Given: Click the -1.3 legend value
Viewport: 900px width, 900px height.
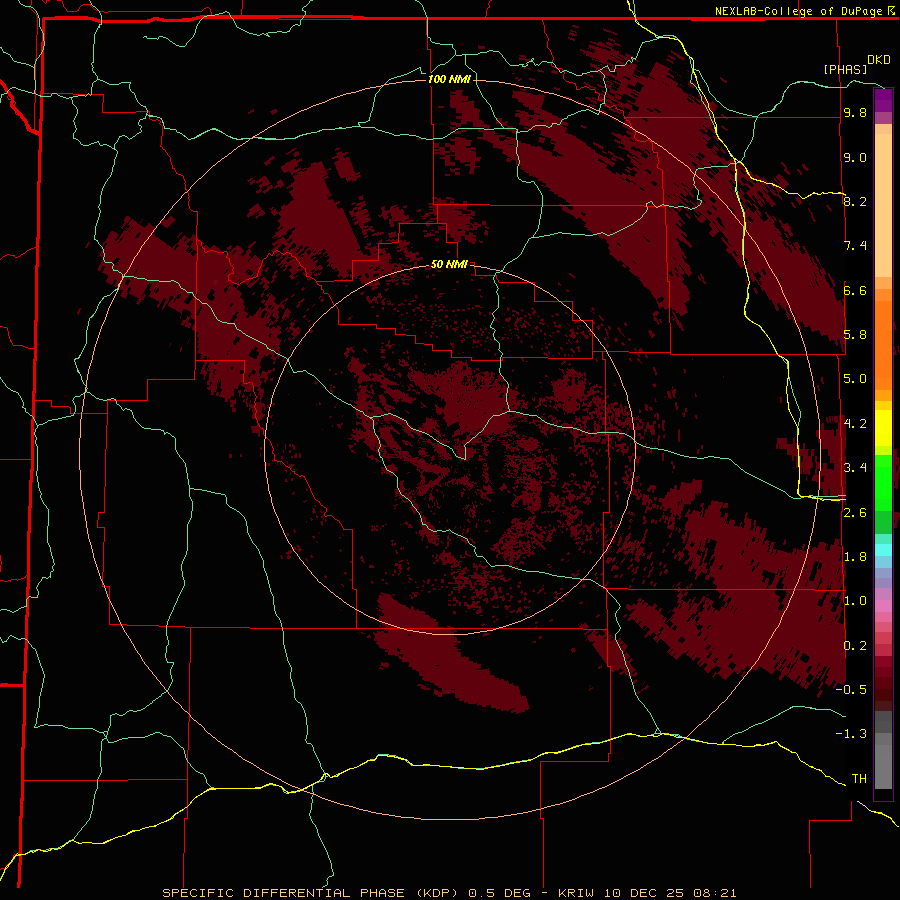Looking at the screenshot, I should (x=851, y=734).
